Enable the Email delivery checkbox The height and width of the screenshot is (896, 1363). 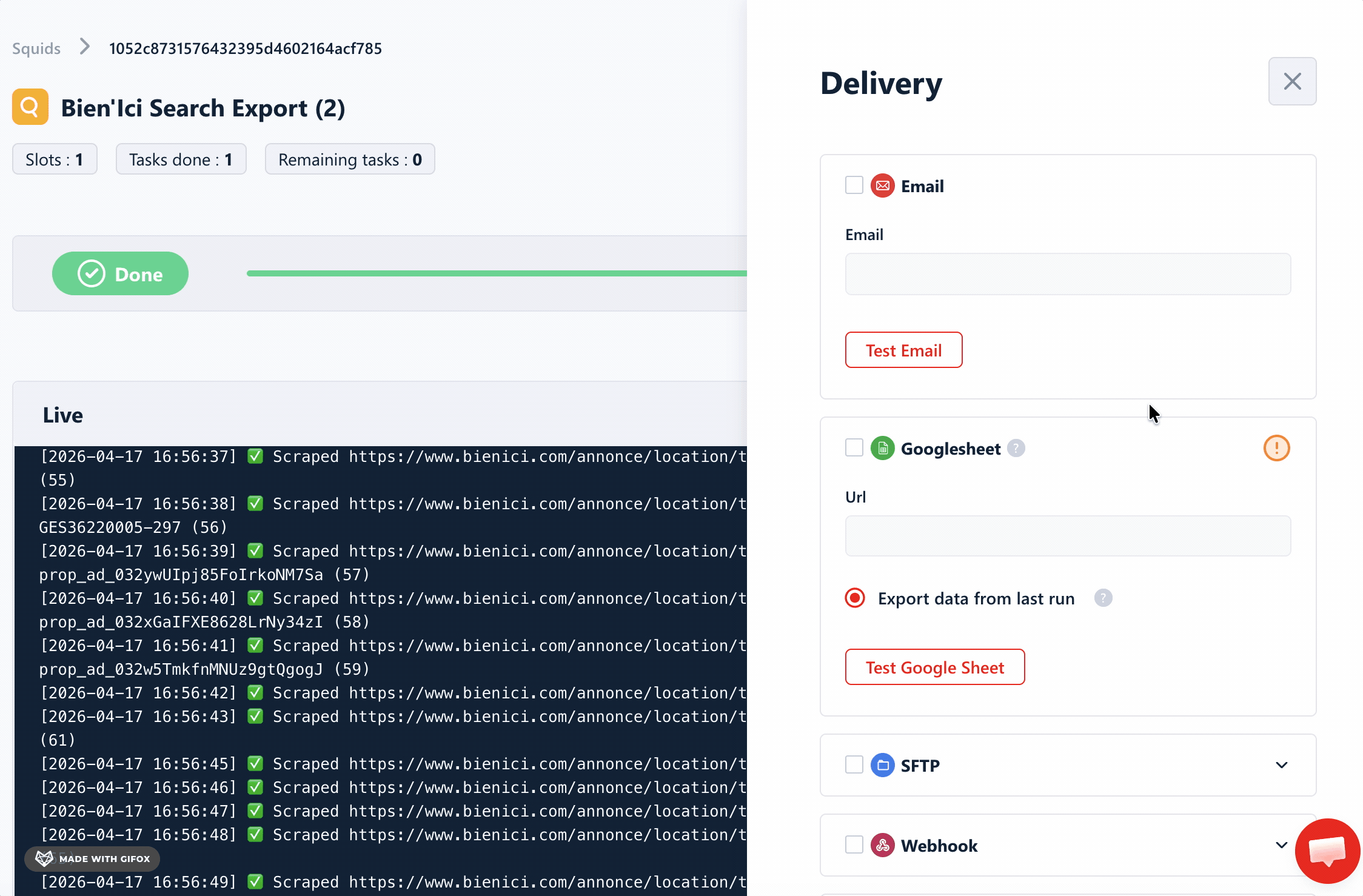click(x=854, y=185)
